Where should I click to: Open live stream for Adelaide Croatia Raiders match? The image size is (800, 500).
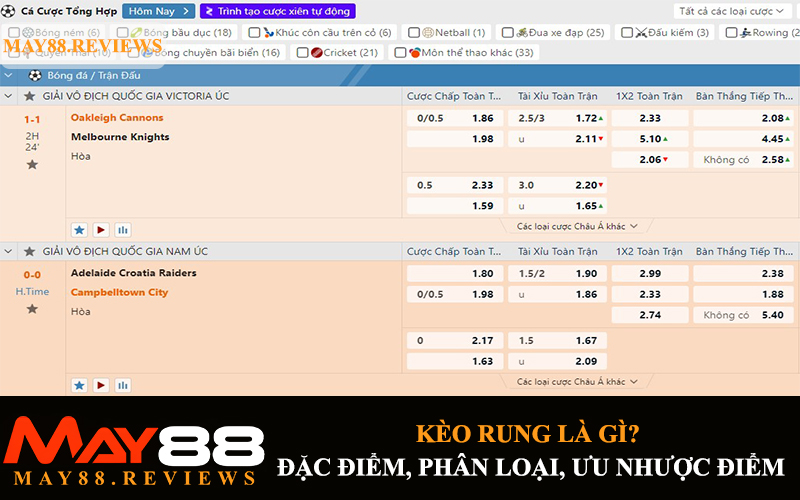(x=101, y=385)
